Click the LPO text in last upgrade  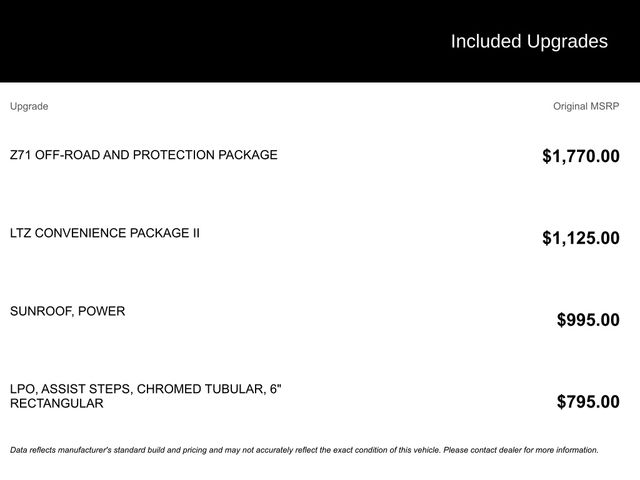point(24,388)
